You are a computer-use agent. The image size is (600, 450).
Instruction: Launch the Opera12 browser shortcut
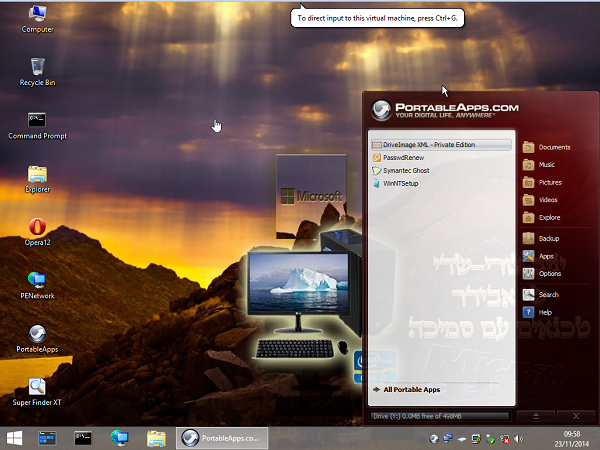click(38, 232)
